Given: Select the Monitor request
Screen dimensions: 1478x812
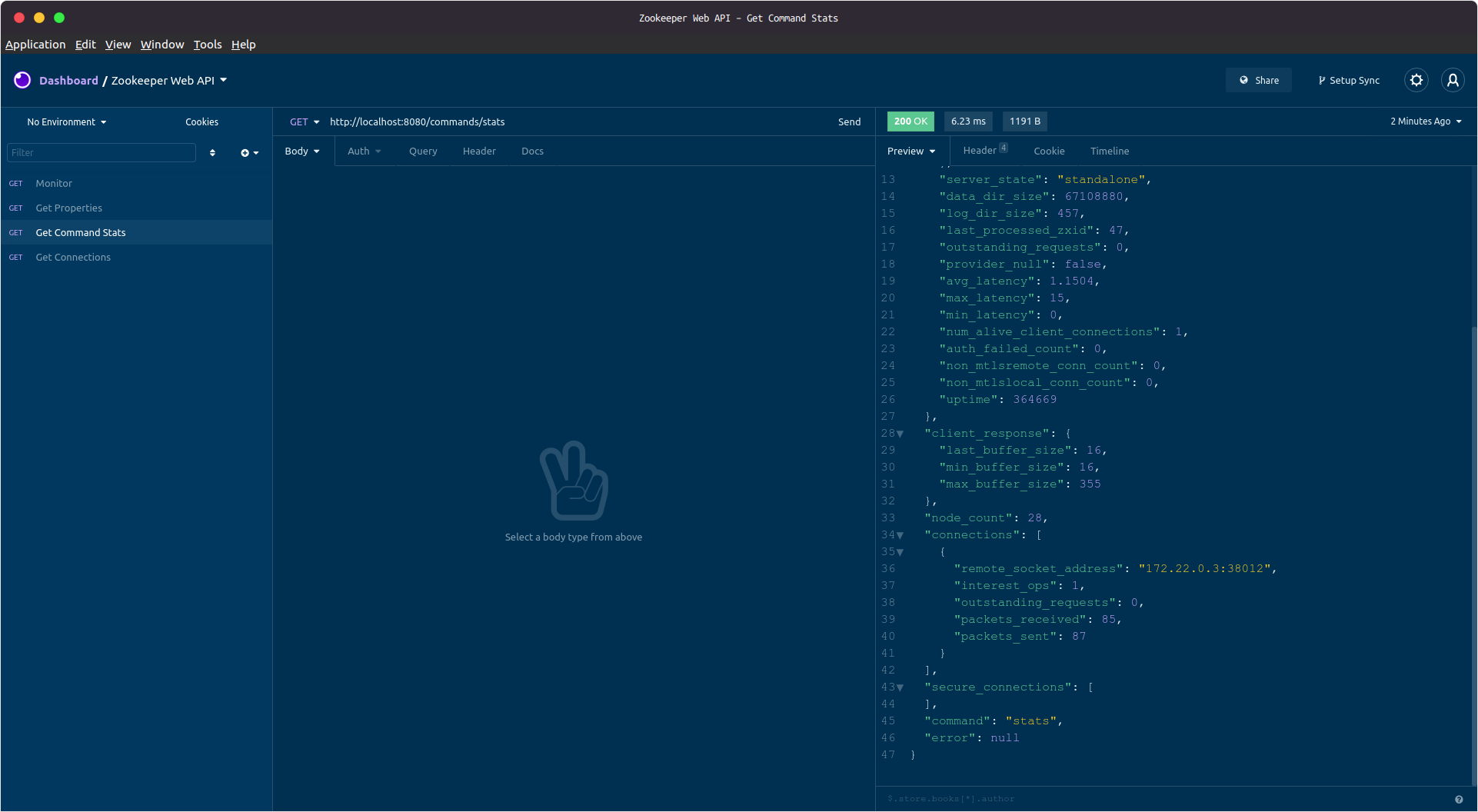Looking at the screenshot, I should tap(136, 183).
